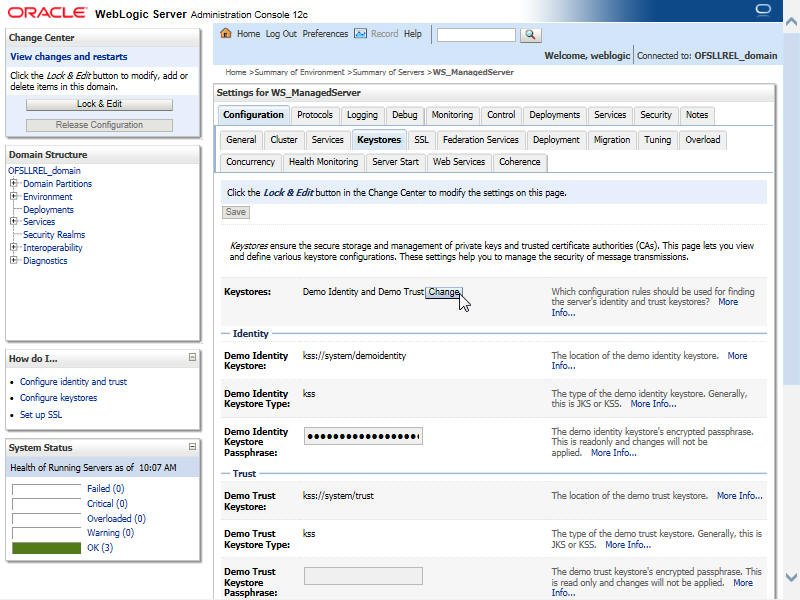Open OFSLLREL_domain in Domain Structure
The height and width of the screenshot is (600, 800).
click(x=44, y=170)
